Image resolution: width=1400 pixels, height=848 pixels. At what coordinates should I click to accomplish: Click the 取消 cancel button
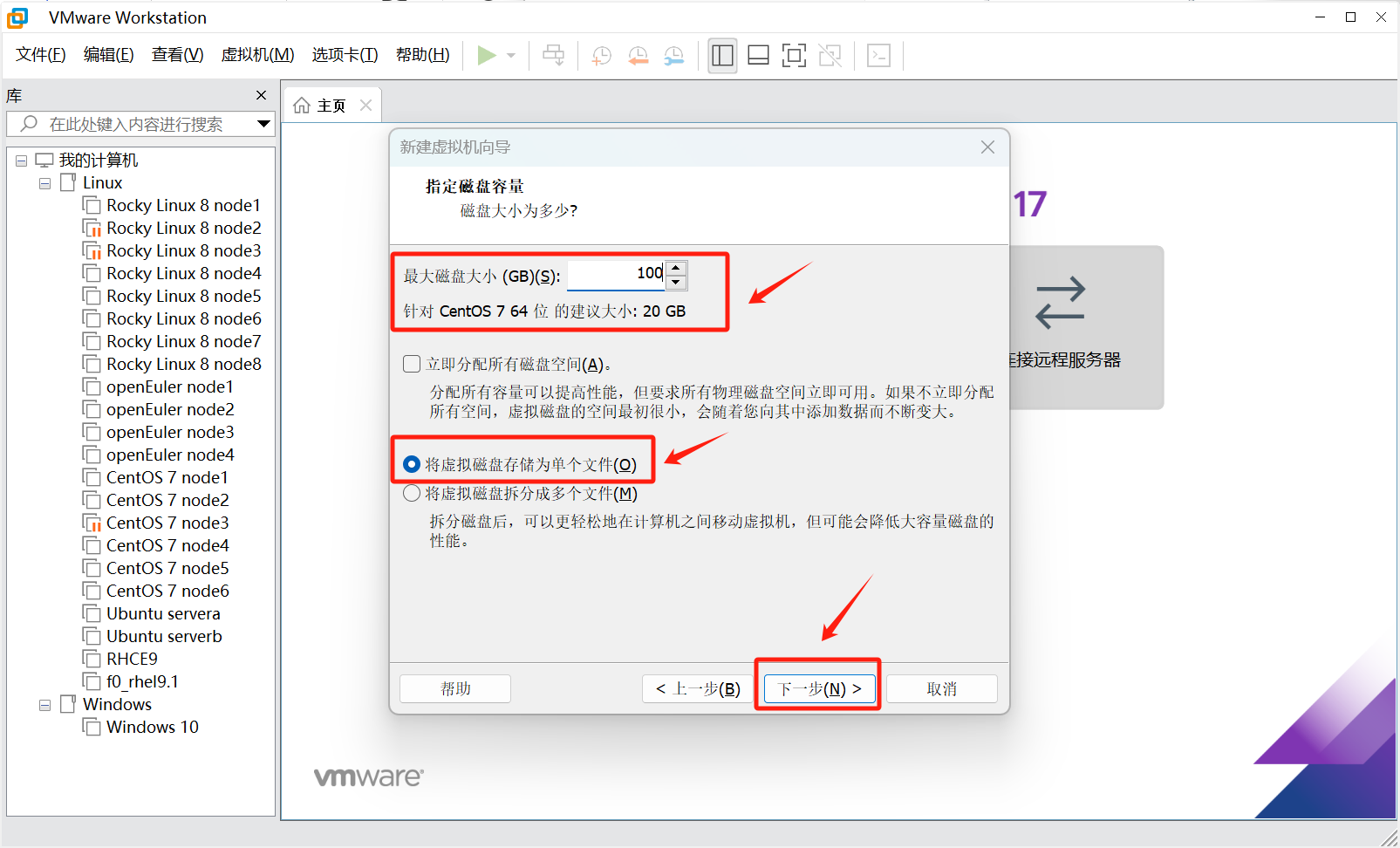click(x=941, y=688)
